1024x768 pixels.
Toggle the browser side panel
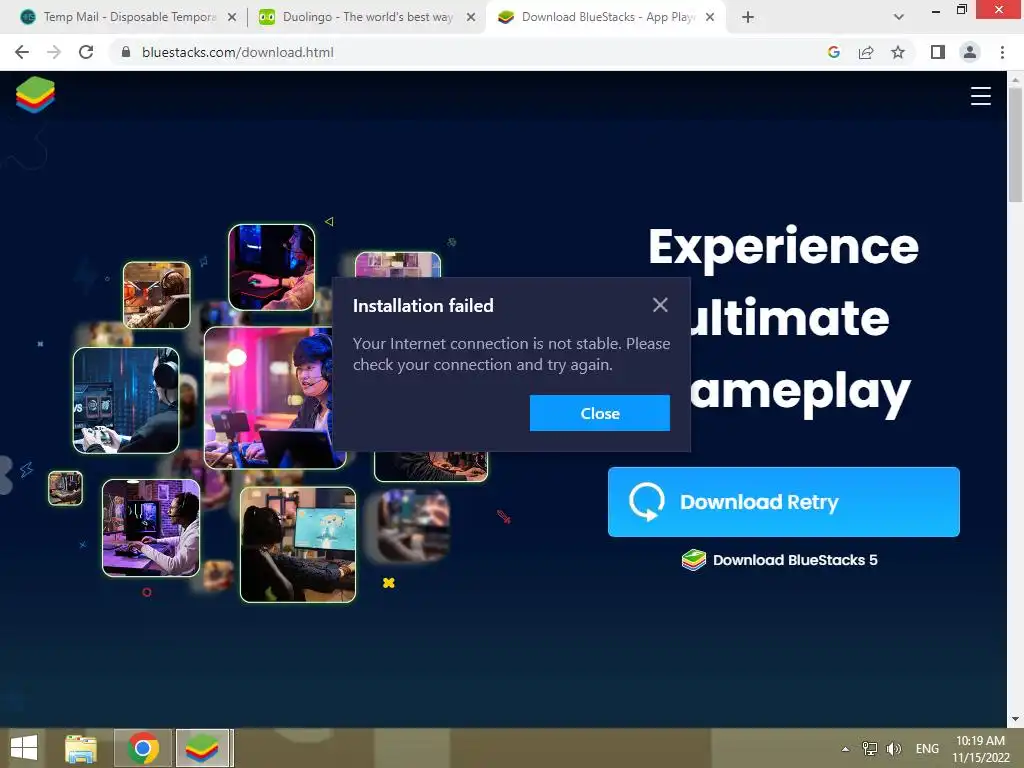click(x=938, y=52)
